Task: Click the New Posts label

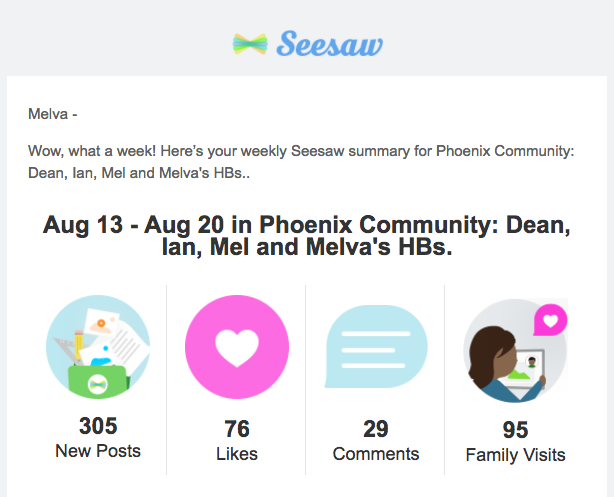Action: tap(98, 451)
